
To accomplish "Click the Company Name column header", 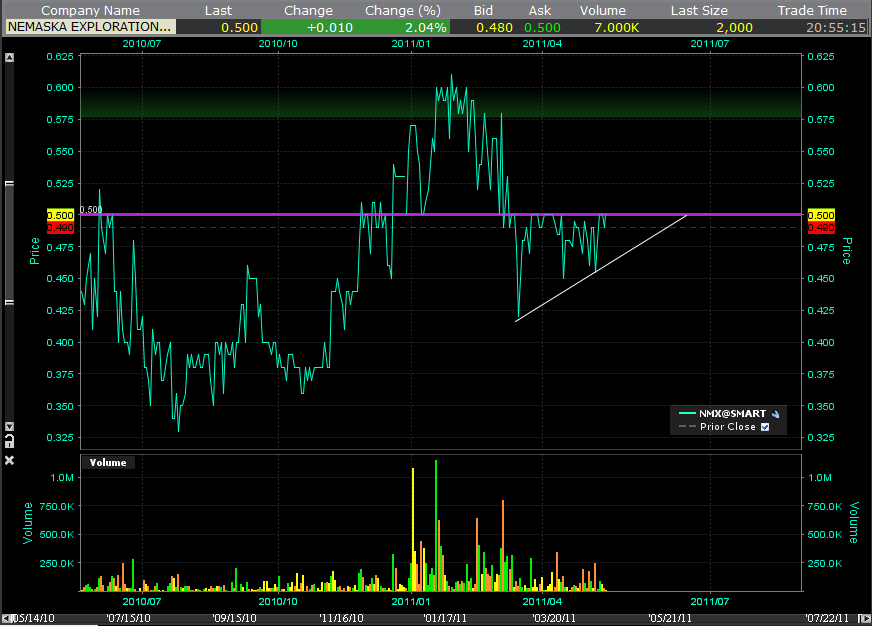I will click(x=90, y=10).
